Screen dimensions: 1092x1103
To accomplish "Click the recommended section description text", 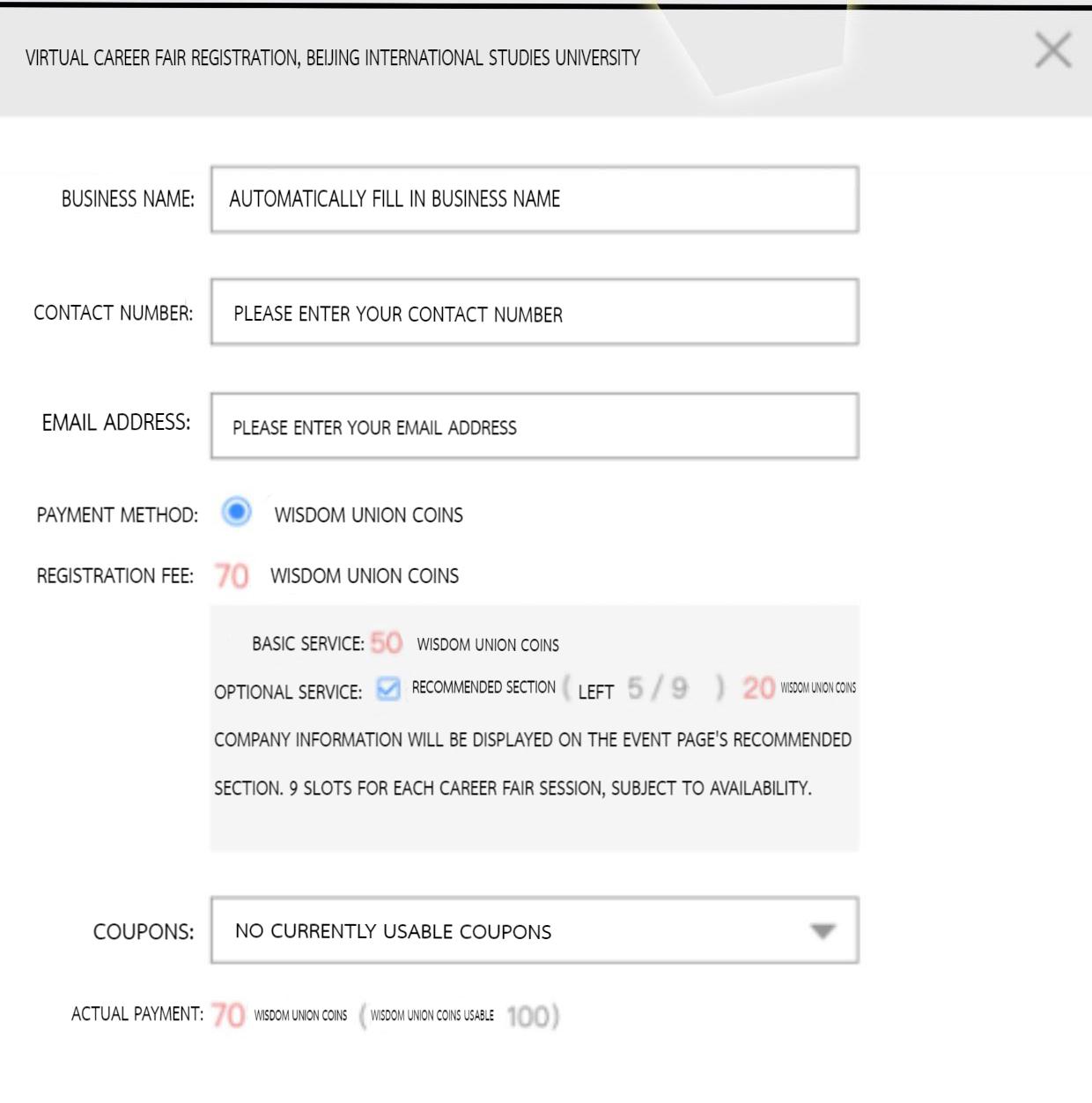I will pos(532,763).
